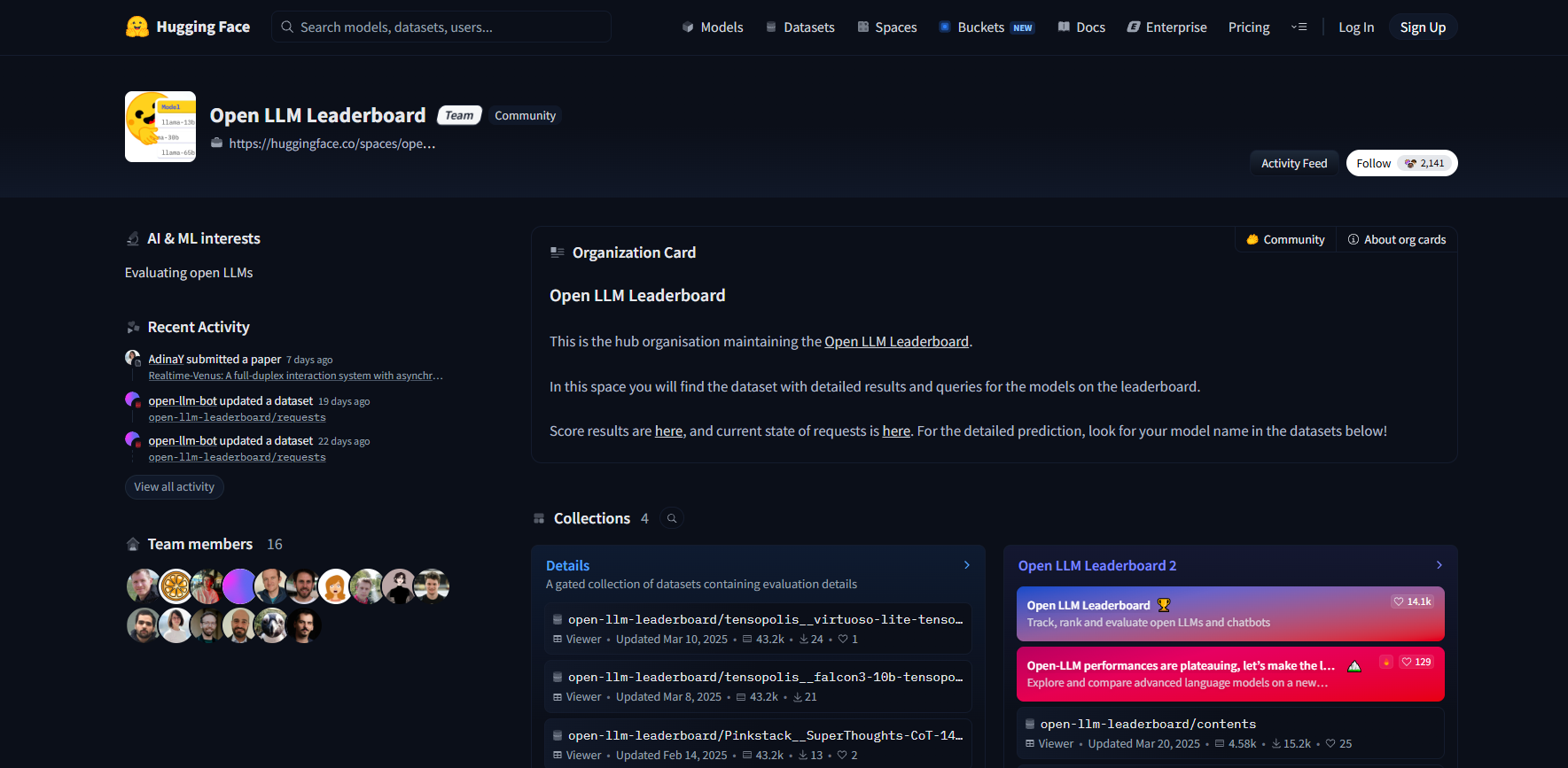The height and width of the screenshot is (768, 1568).
Task: Click the 'Evaluating open LLMs' text
Action: point(189,273)
